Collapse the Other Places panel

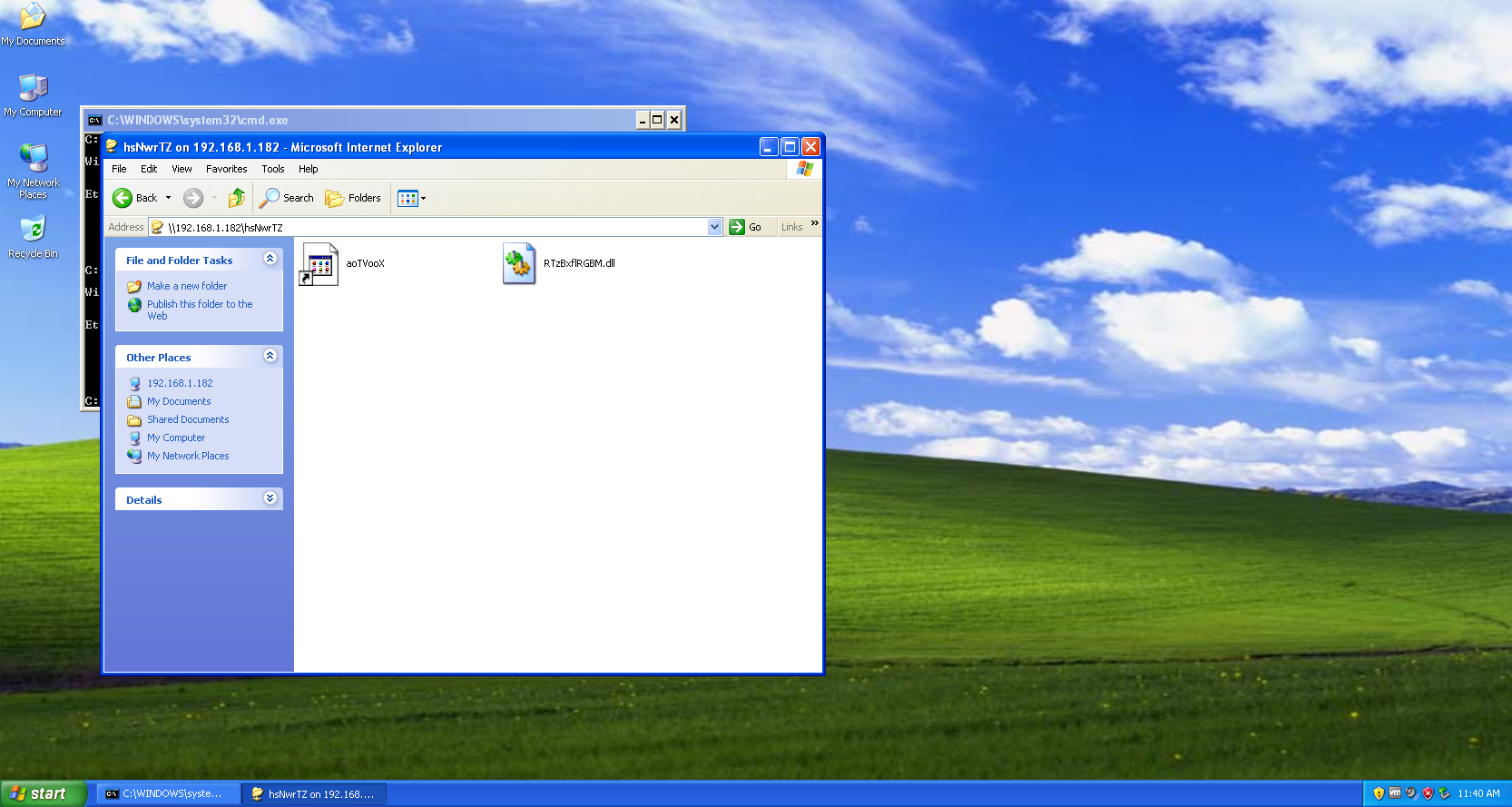[270, 356]
